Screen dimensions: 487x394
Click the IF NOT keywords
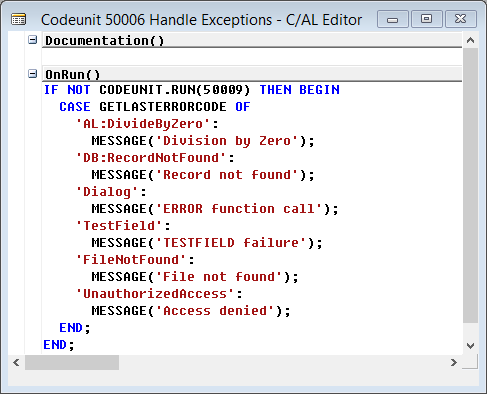tap(67, 90)
